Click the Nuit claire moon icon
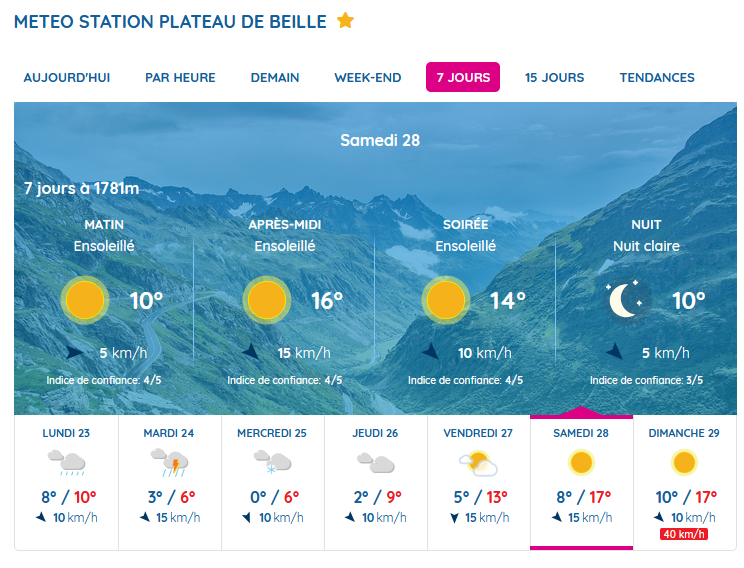 [x=627, y=299]
